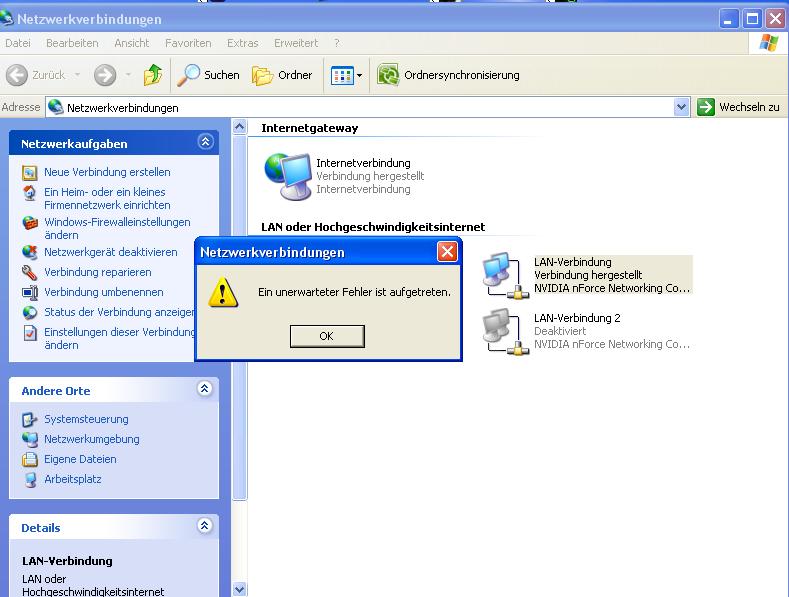Toggle the Ordner folders pane
The image size is (789, 597).
coord(282,75)
